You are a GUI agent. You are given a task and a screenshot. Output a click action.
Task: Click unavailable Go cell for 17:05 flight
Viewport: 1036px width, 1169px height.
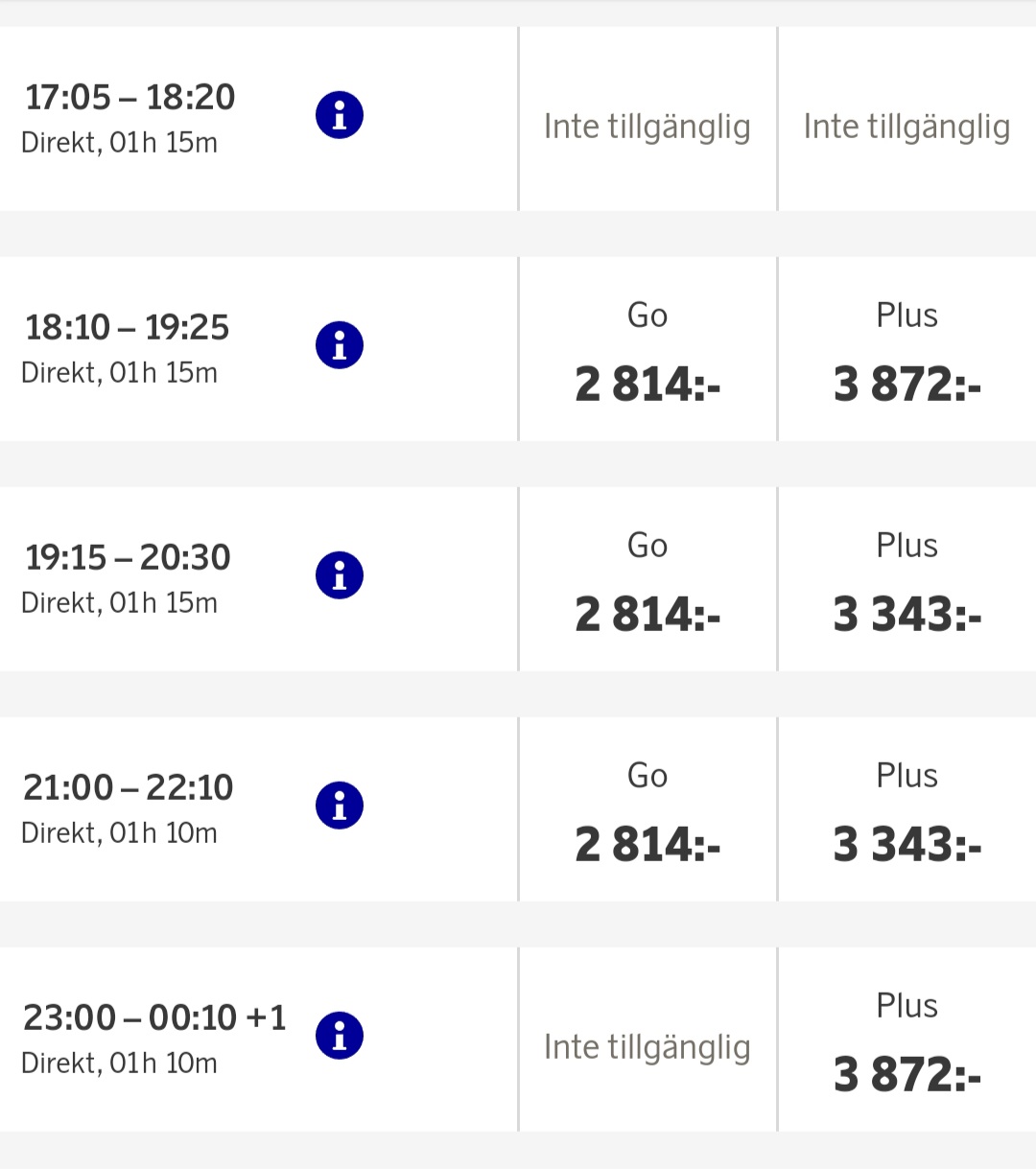point(647,127)
